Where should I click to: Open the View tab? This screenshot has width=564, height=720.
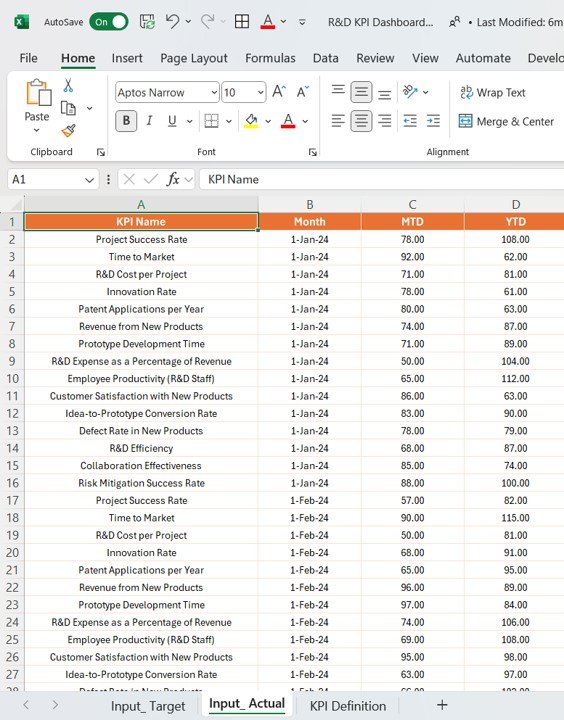(425, 58)
